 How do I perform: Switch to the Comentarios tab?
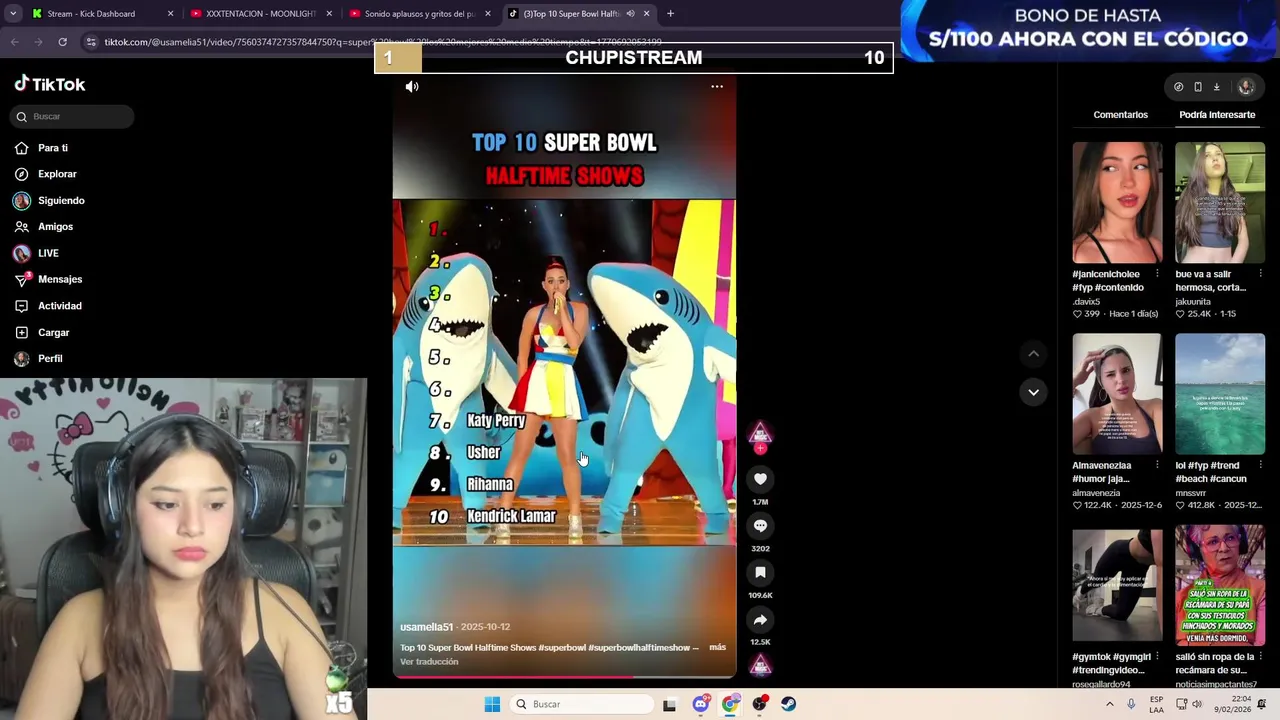click(1120, 115)
